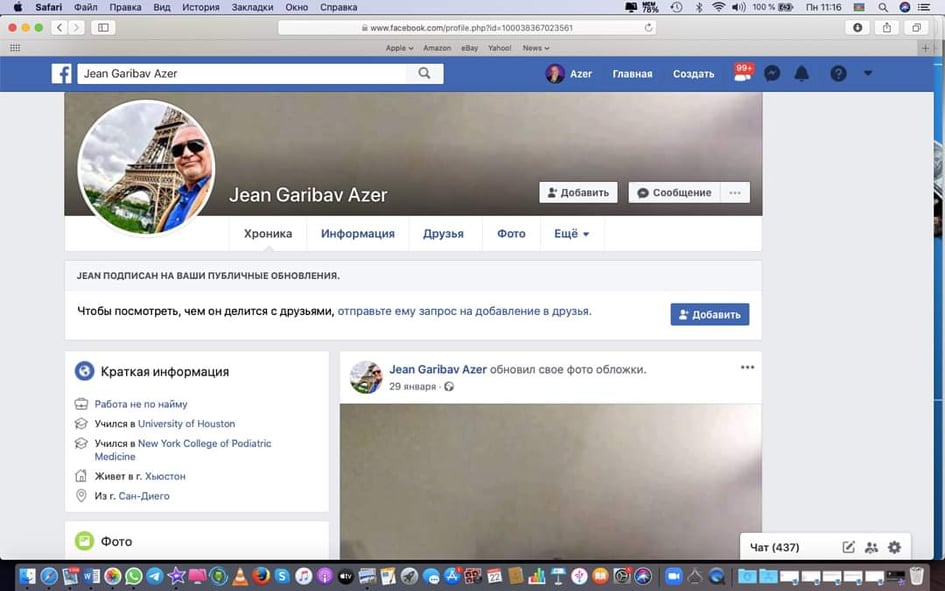Open the account dropdown arrow in Facebook header

click(868, 73)
